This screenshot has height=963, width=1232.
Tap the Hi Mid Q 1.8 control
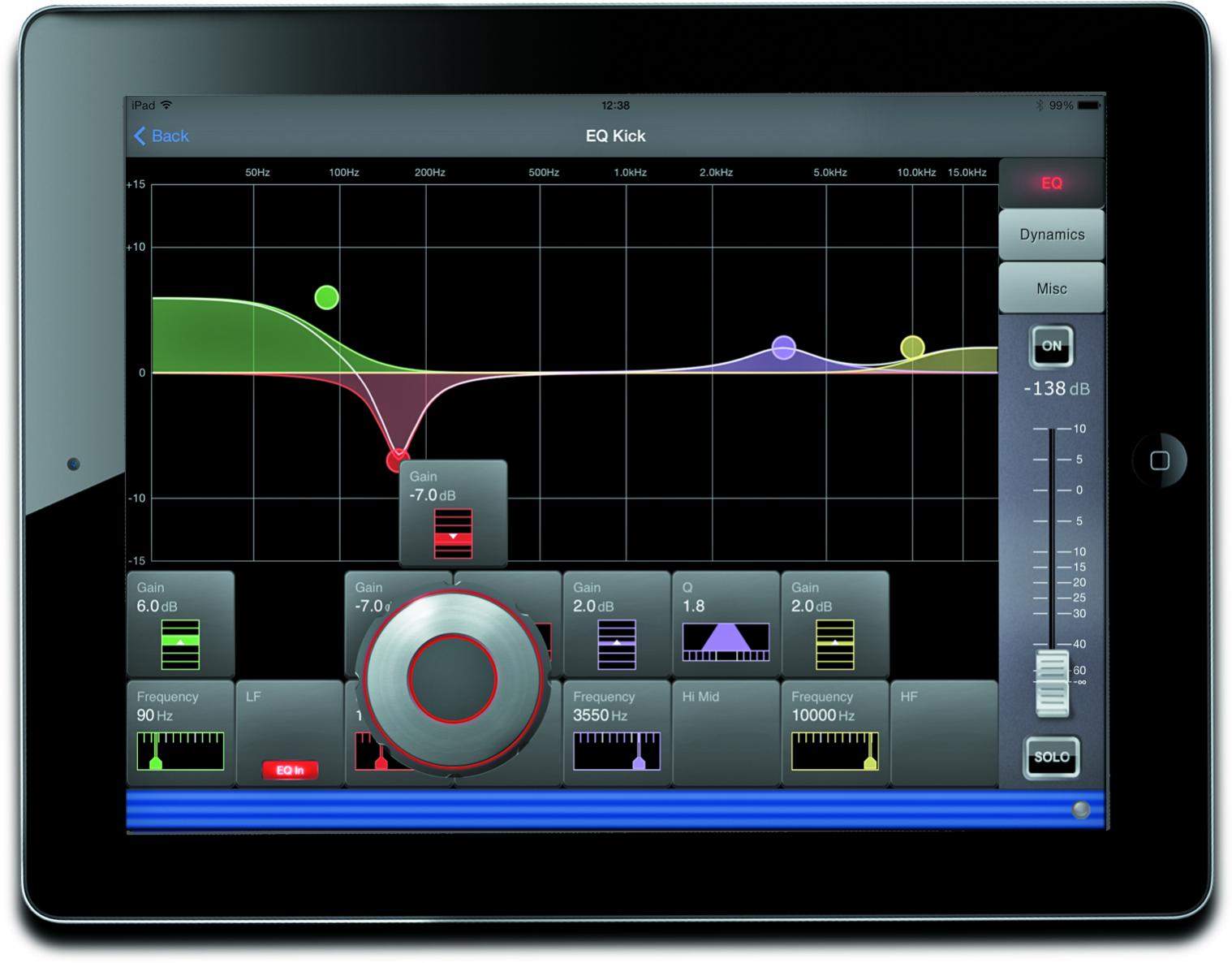tap(726, 624)
